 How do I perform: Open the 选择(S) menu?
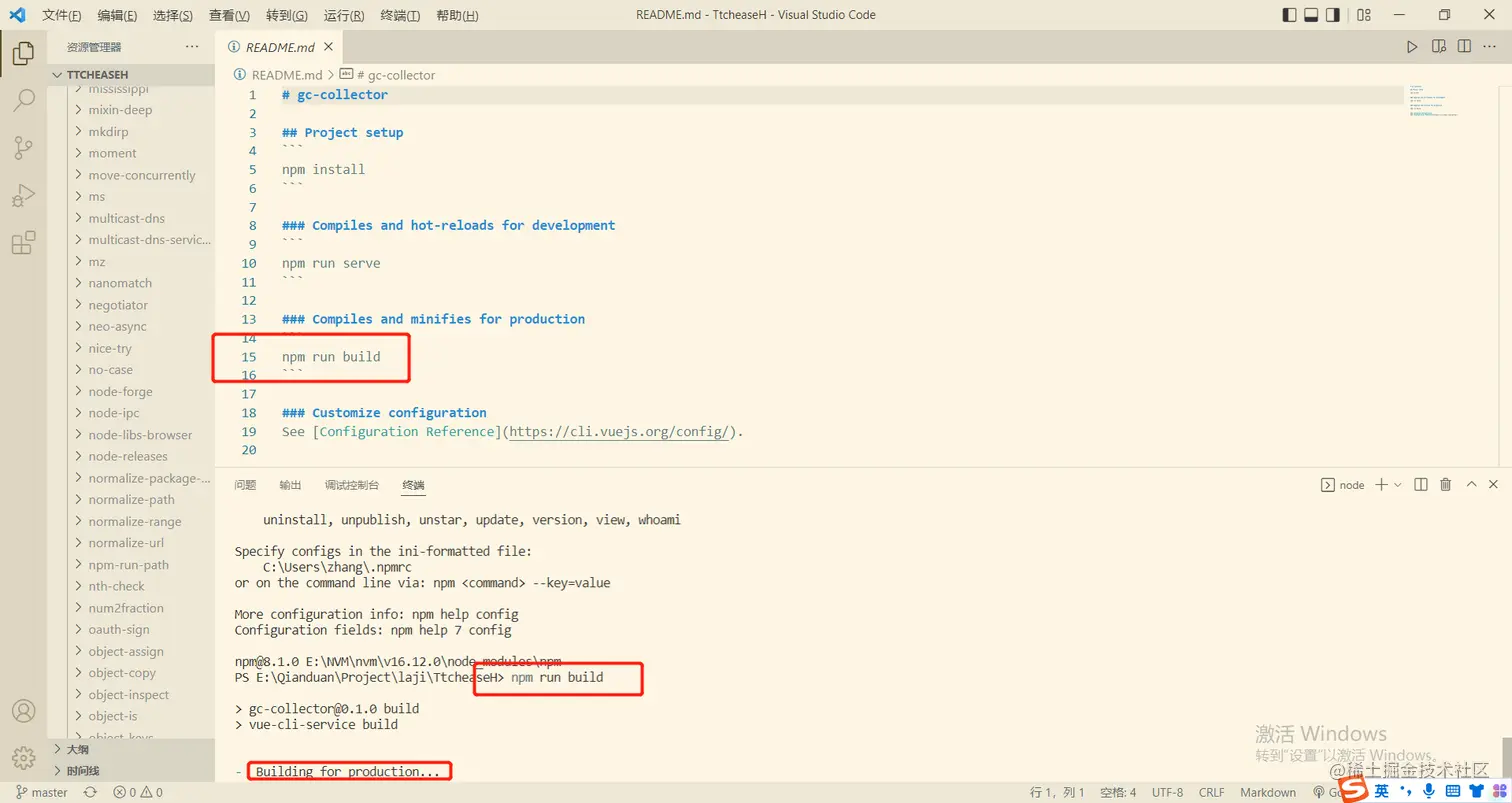coord(173,16)
